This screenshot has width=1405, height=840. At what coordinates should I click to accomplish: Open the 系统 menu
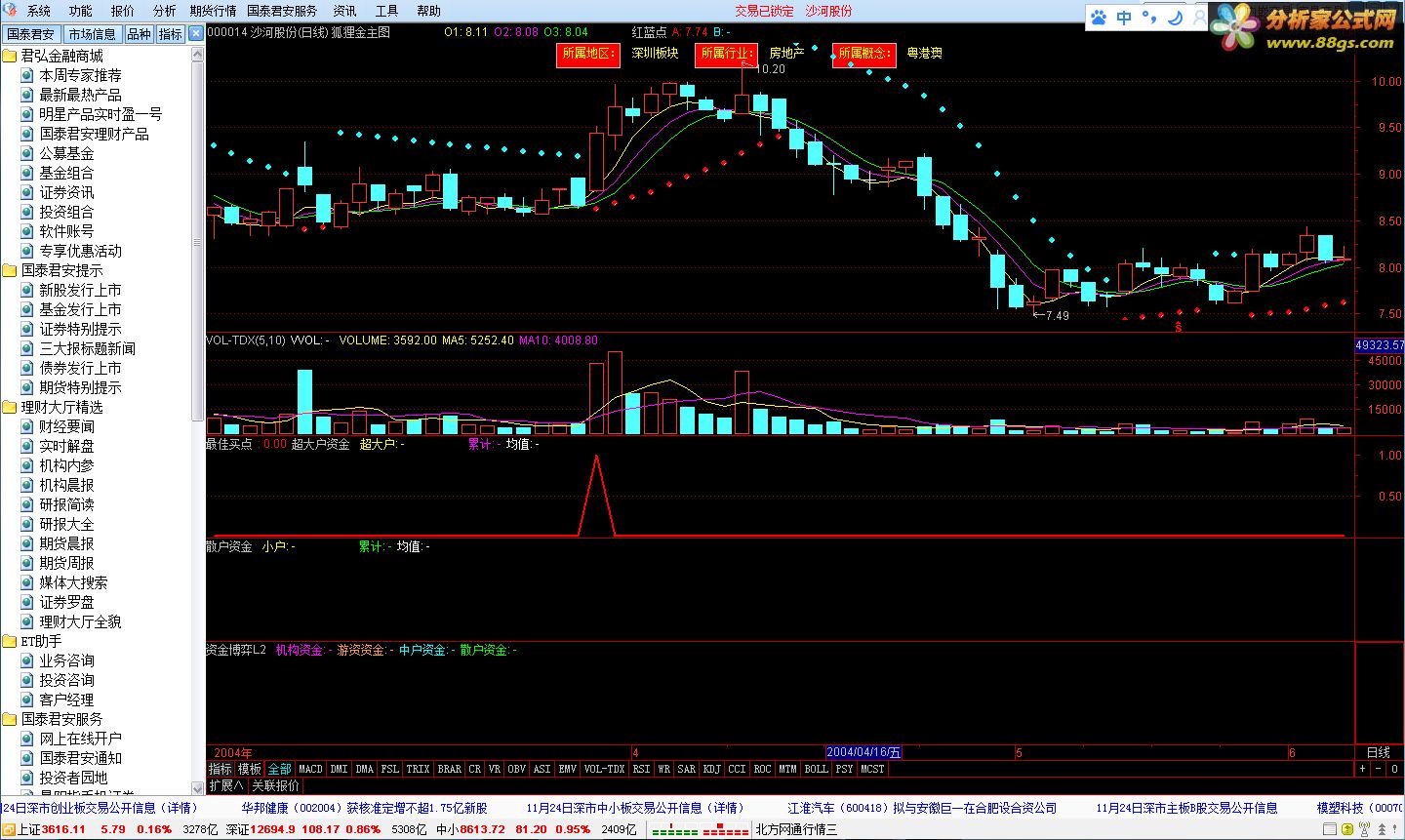39,11
